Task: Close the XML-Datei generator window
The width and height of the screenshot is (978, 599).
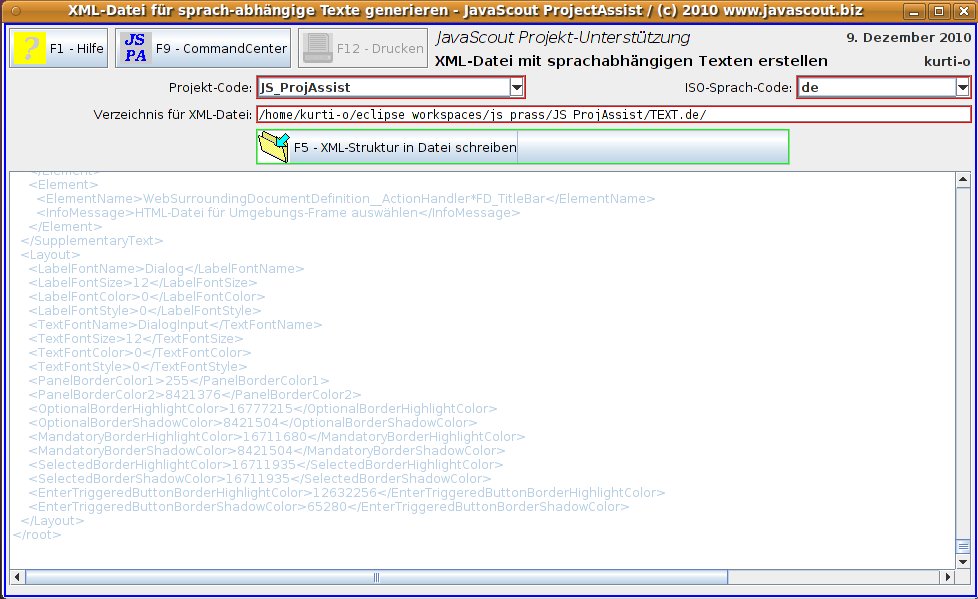Action: 962,12
